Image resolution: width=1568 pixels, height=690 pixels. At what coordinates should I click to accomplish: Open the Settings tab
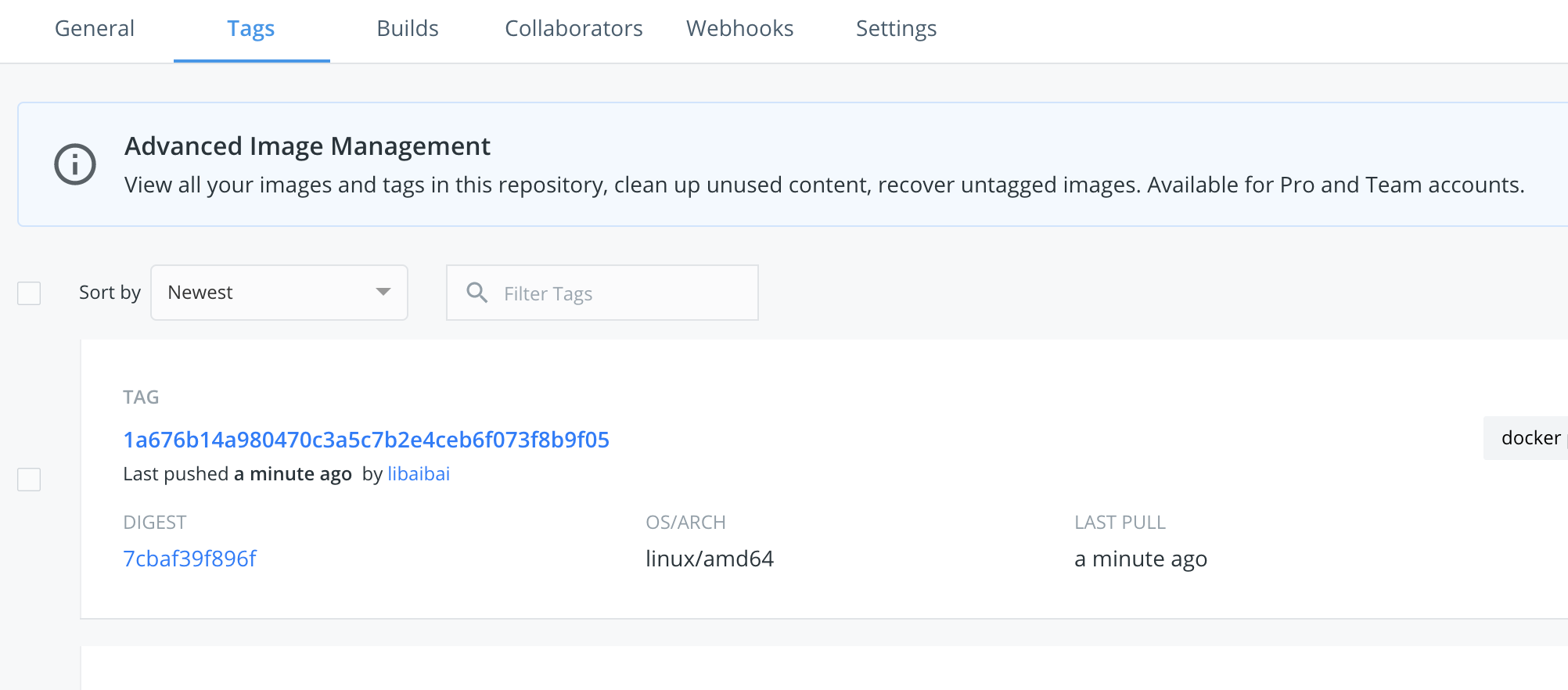897,29
